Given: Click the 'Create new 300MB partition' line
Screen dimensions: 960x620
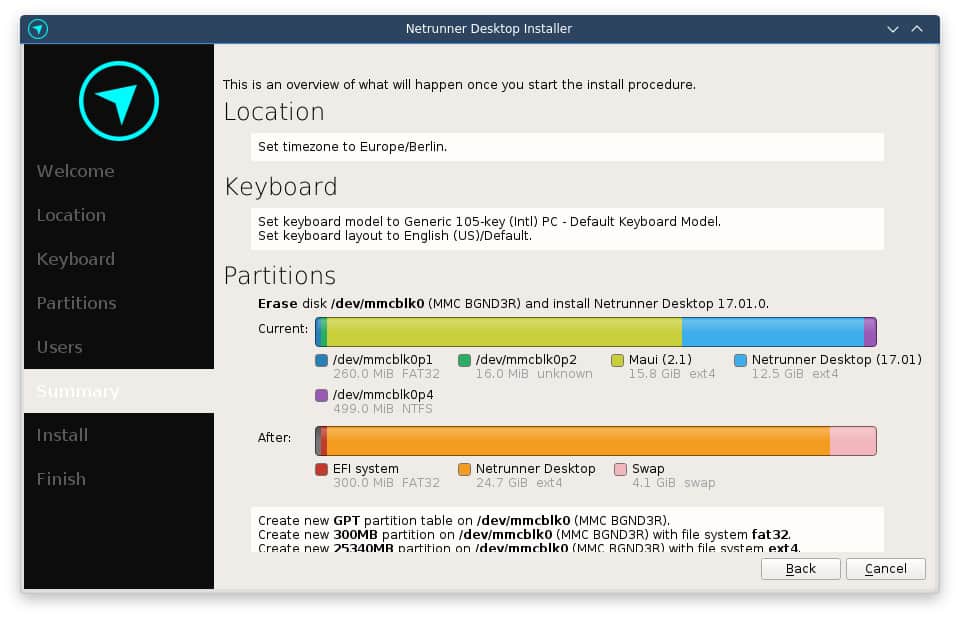Looking at the screenshot, I should pyautogui.click(x=524, y=534).
